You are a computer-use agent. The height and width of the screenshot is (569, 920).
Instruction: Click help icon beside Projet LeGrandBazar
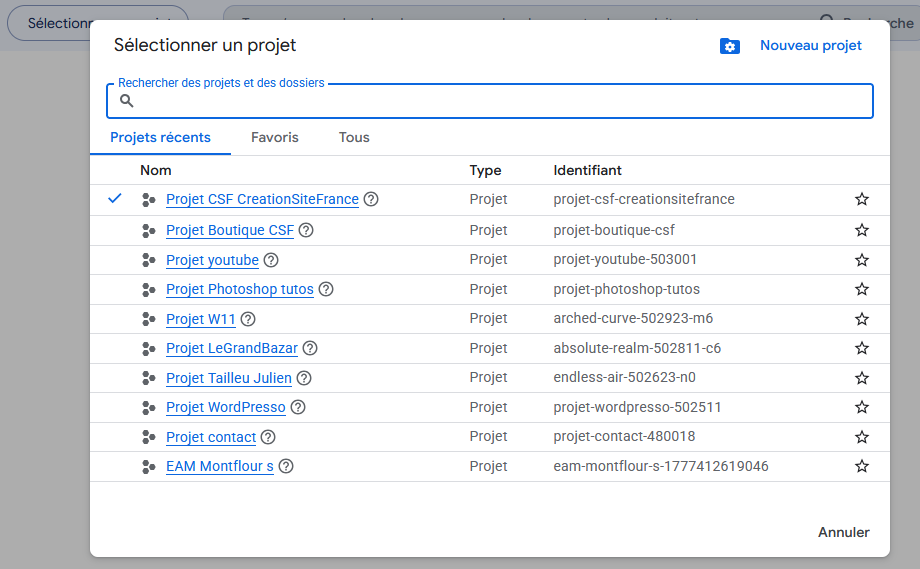pyautogui.click(x=310, y=348)
